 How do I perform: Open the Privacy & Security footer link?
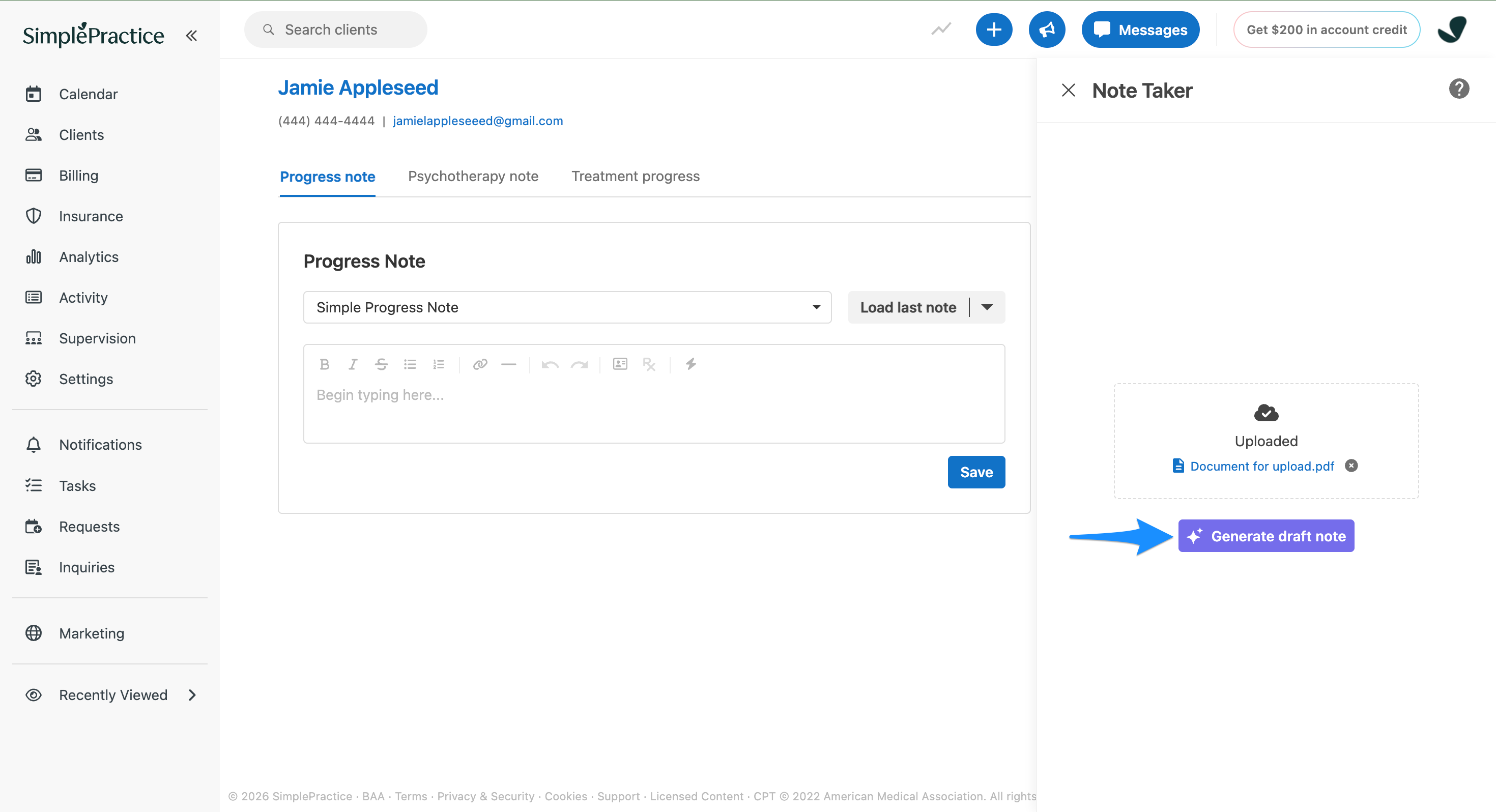click(485, 796)
